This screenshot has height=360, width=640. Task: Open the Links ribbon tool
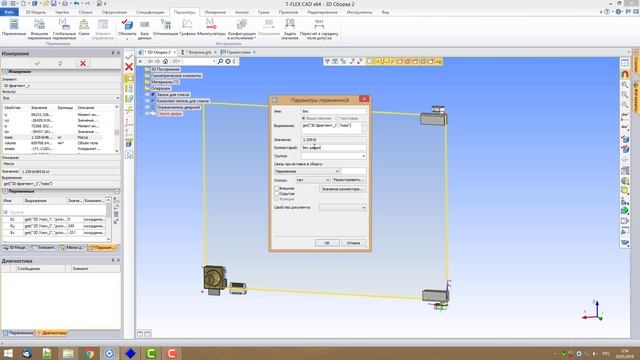point(84,28)
